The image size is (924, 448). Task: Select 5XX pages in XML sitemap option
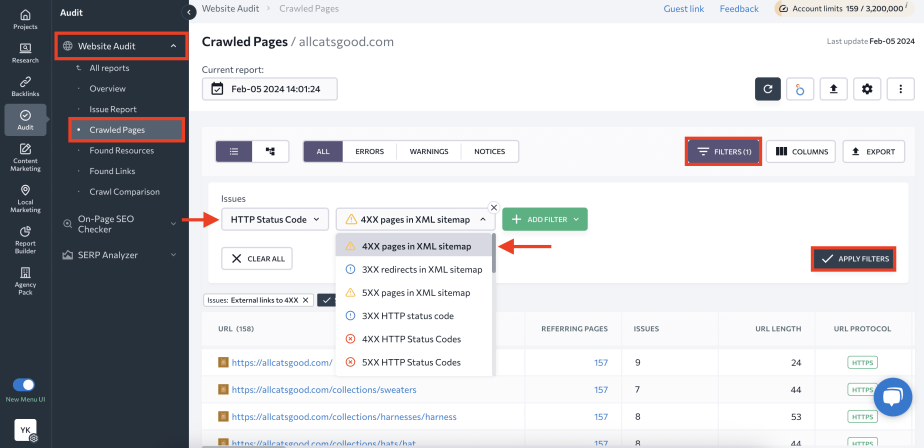click(415, 292)
